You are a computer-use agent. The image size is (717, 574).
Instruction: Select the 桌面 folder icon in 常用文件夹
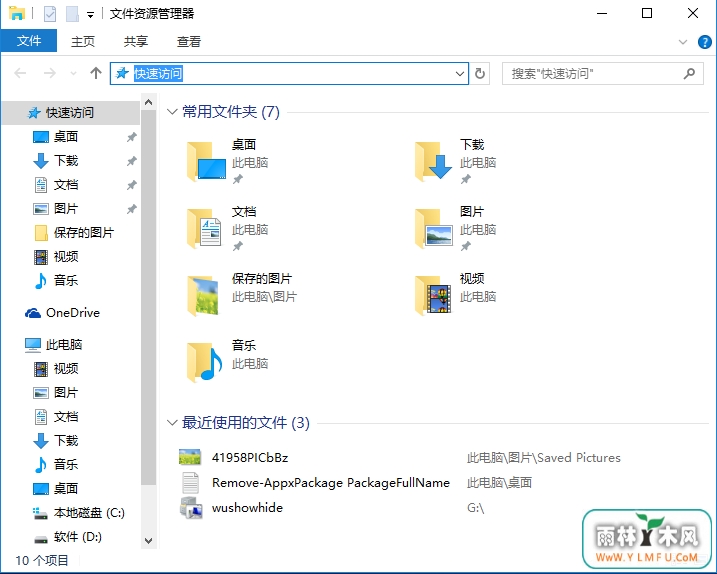pyautogui.click(x=206, y=161)
